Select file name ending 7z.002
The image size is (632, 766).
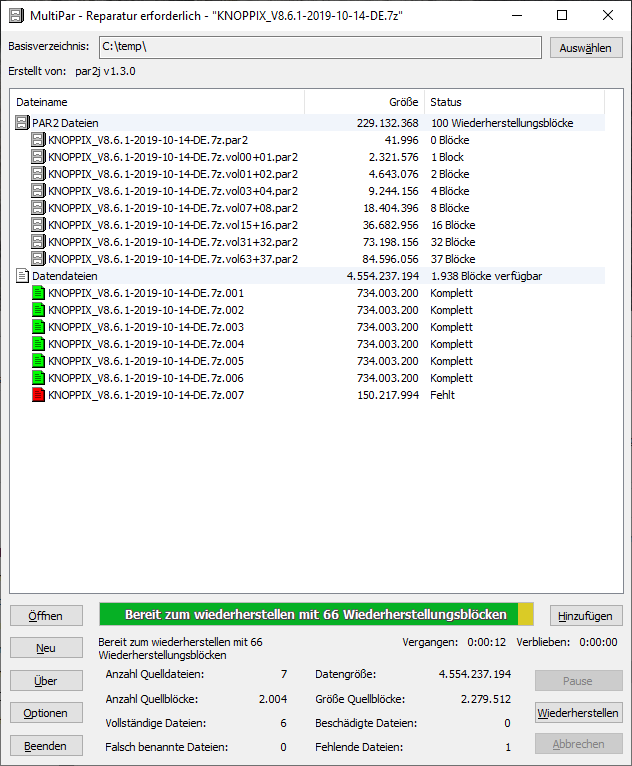[146, 310]
